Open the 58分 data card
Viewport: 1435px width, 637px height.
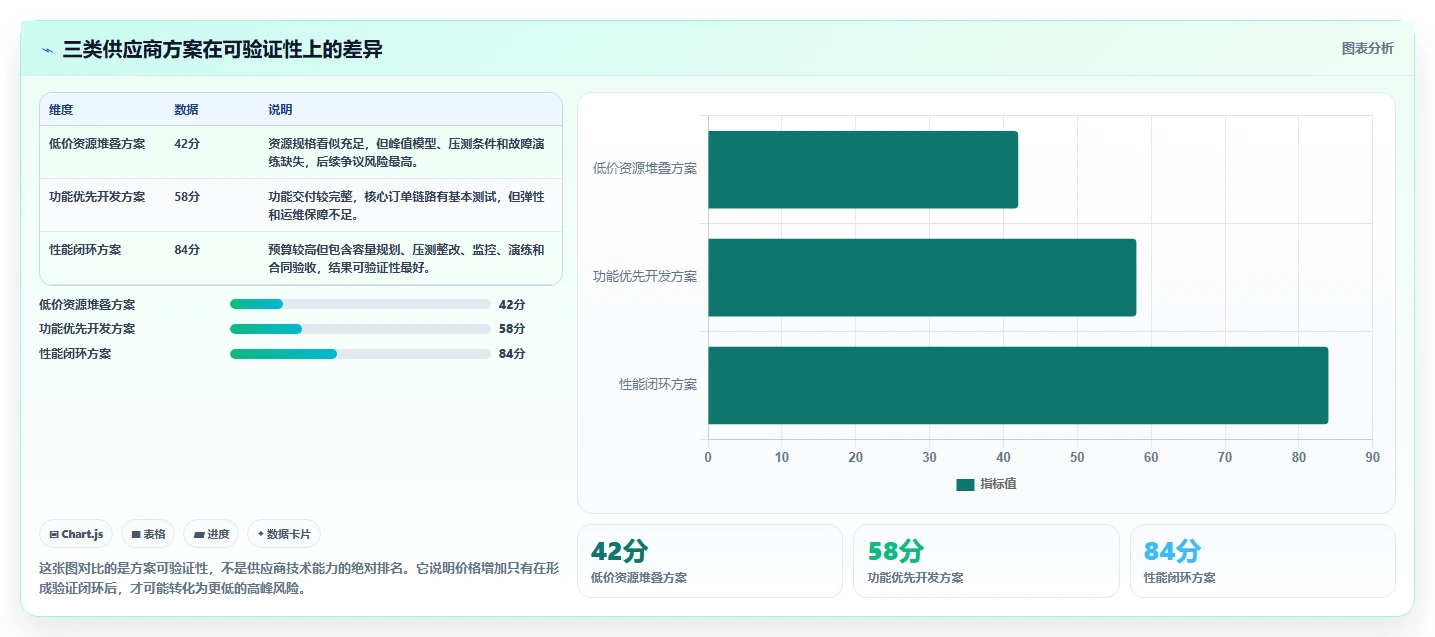pyautogui.click(x=986, y=561)
